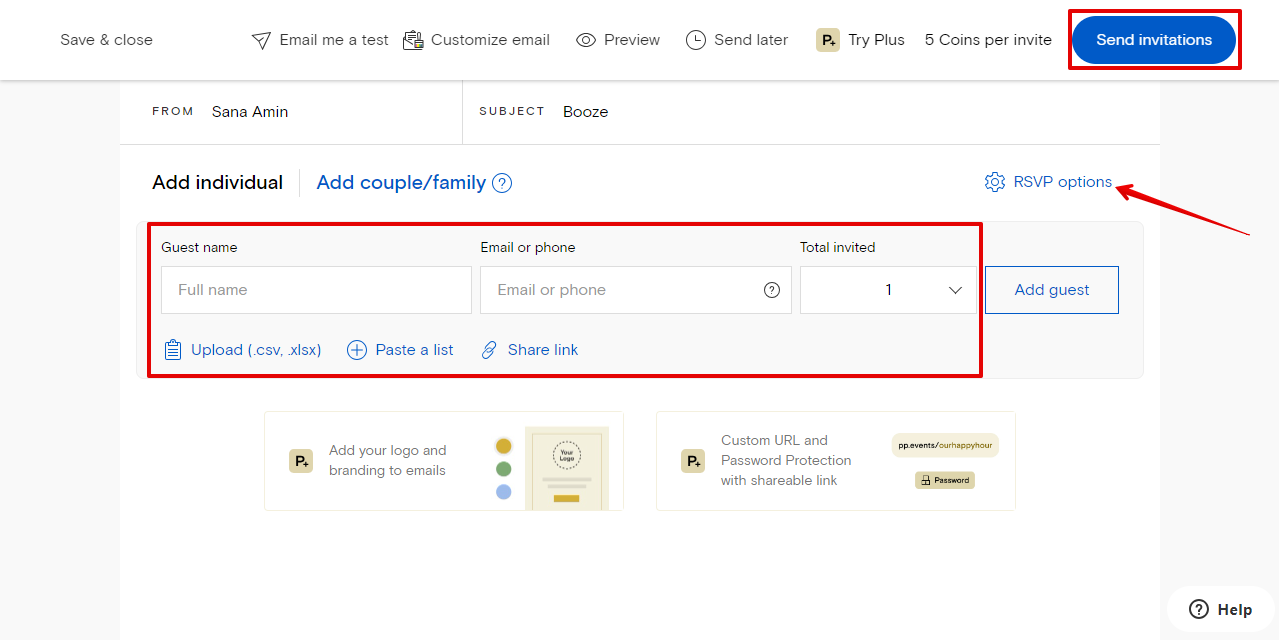Switch to Add couple/family tab

pyautogui.click(x=401, y=183)
